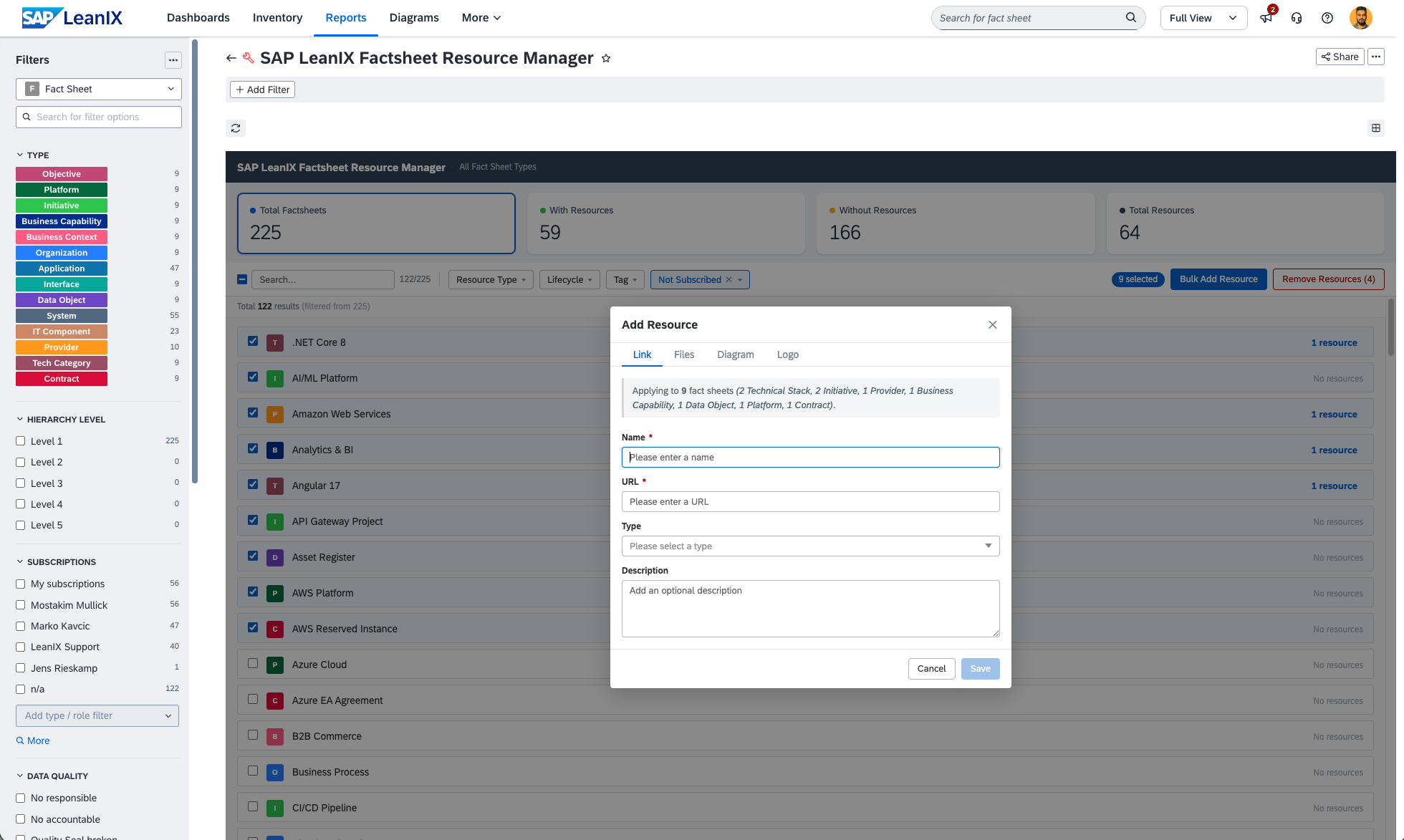
Task: Open the Dashboards navigation item
Action: point(198,18)
